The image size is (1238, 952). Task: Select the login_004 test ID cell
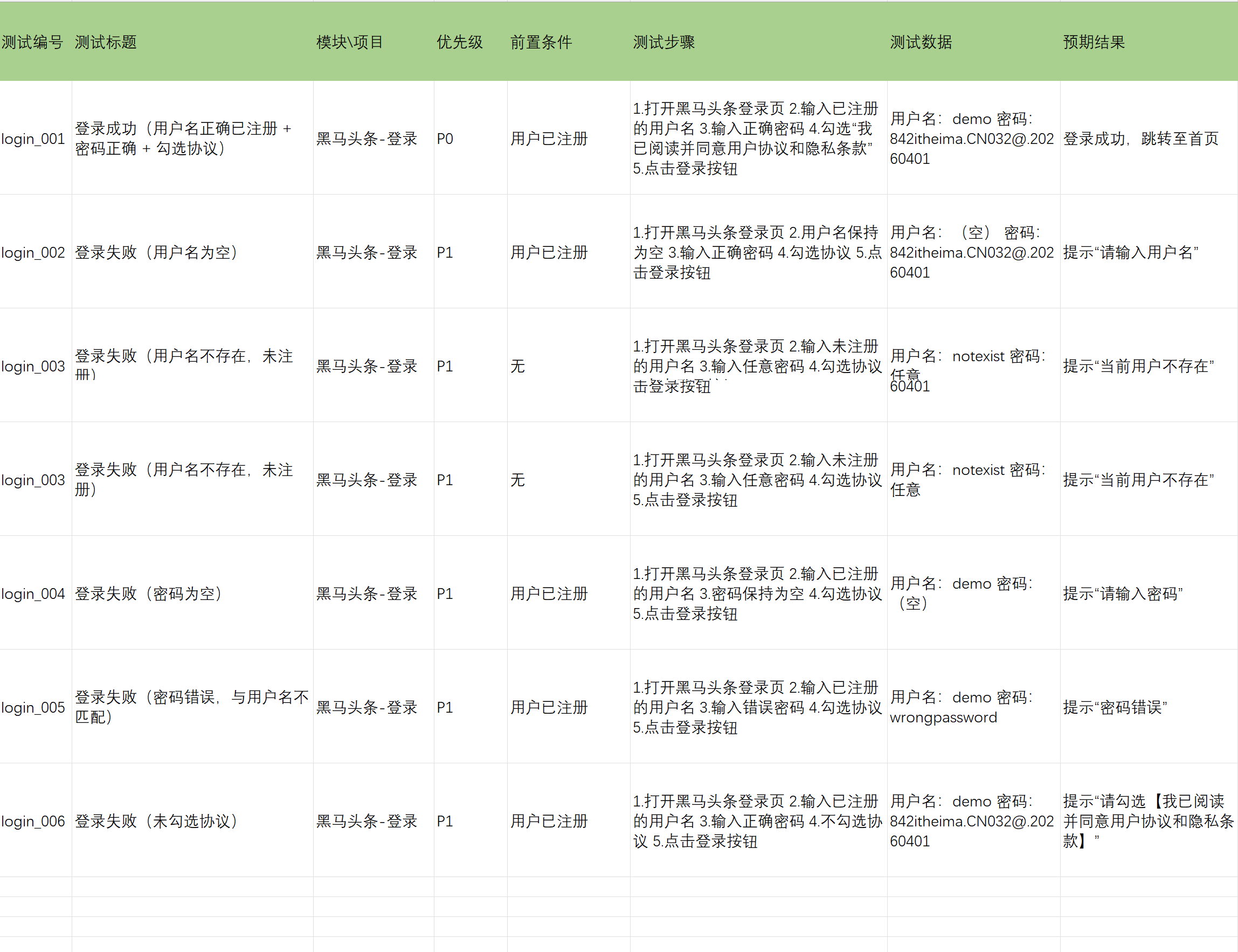(x=36, y=594)
